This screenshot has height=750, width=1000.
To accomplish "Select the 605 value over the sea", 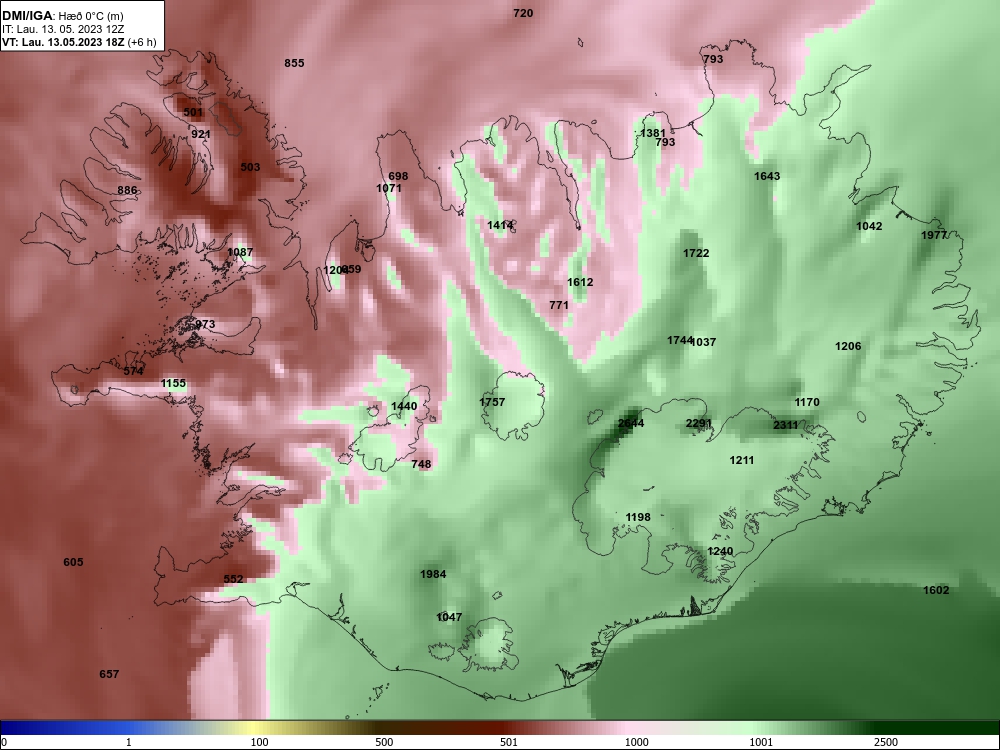I will pos(73,562).
